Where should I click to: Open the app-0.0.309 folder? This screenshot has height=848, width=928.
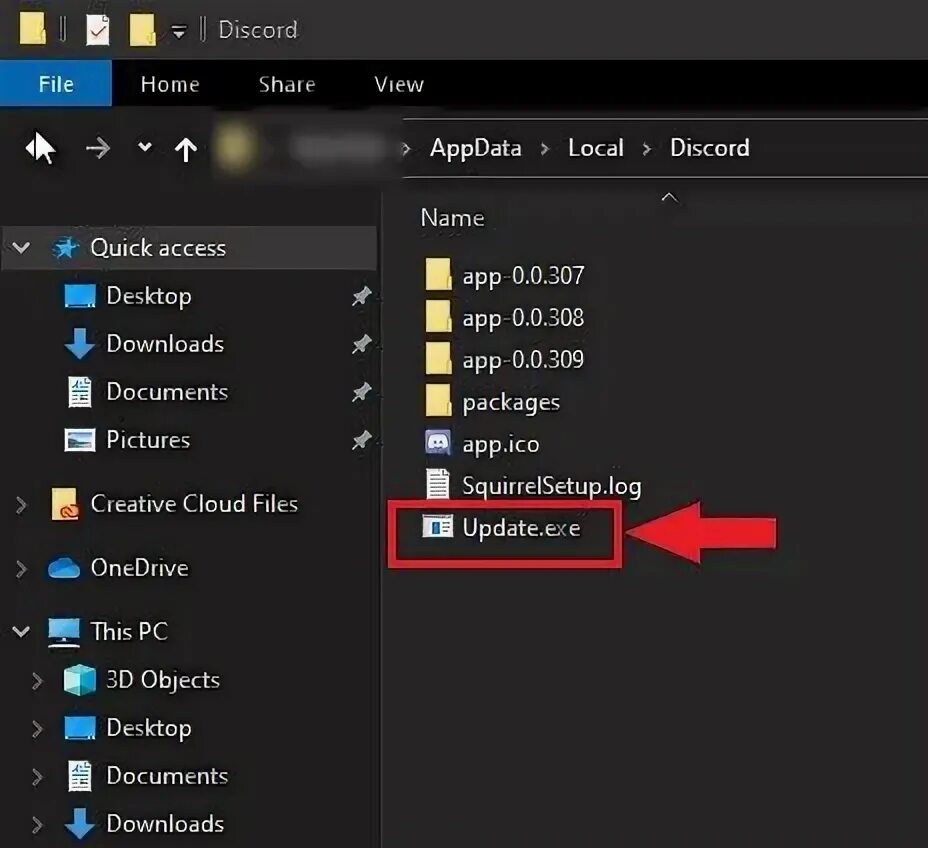(523, 359)
